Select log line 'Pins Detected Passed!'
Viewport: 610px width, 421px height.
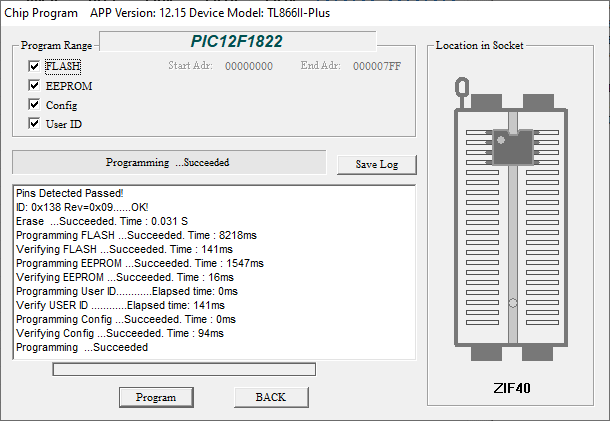pos(70,193)
